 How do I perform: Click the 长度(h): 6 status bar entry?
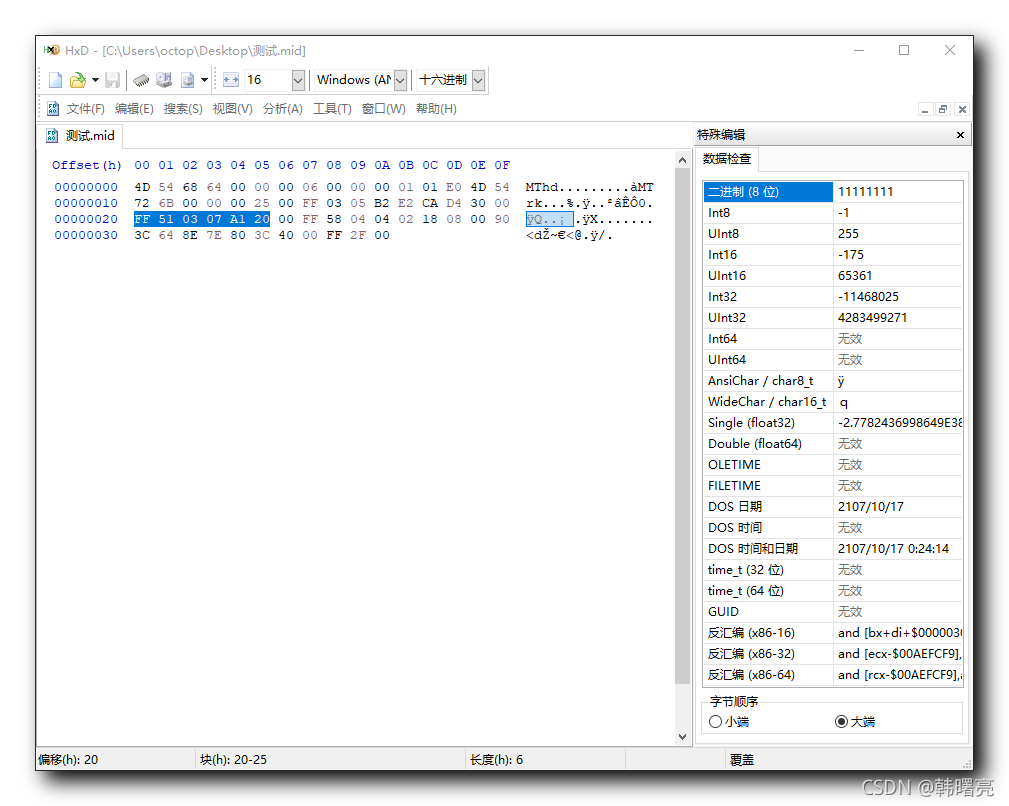pyautogui.click(x=496, y=760)
